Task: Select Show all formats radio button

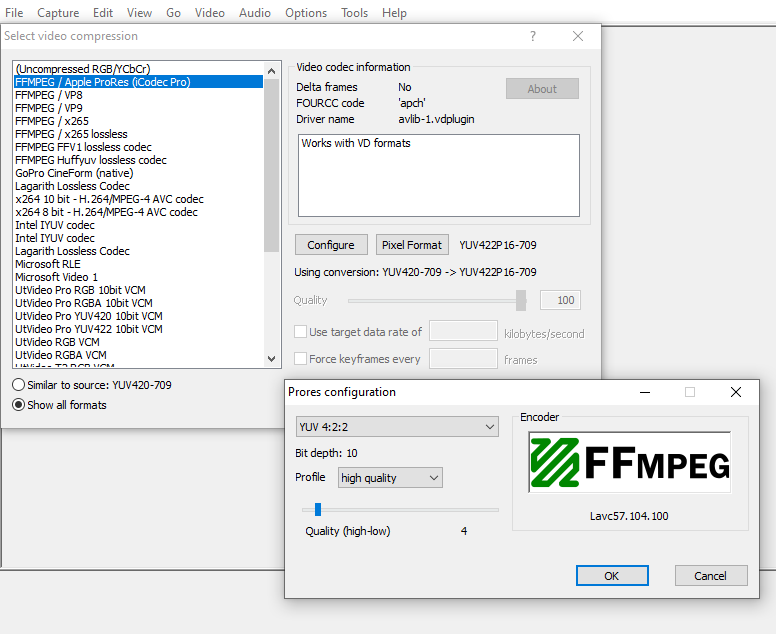Action: pyautogui.click(x=18, y=405)
